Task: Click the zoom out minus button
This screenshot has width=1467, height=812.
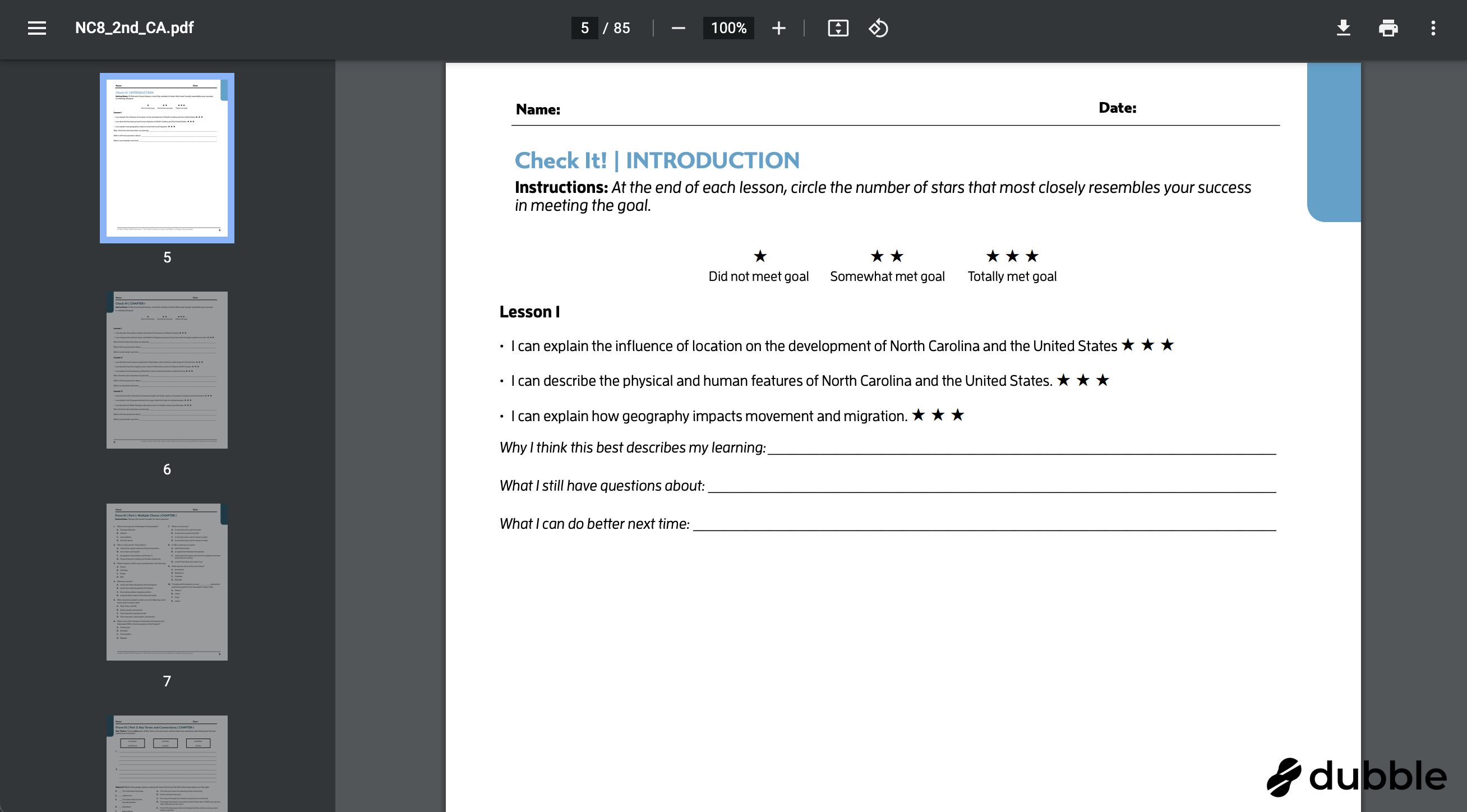Action: tap(677, 28)
